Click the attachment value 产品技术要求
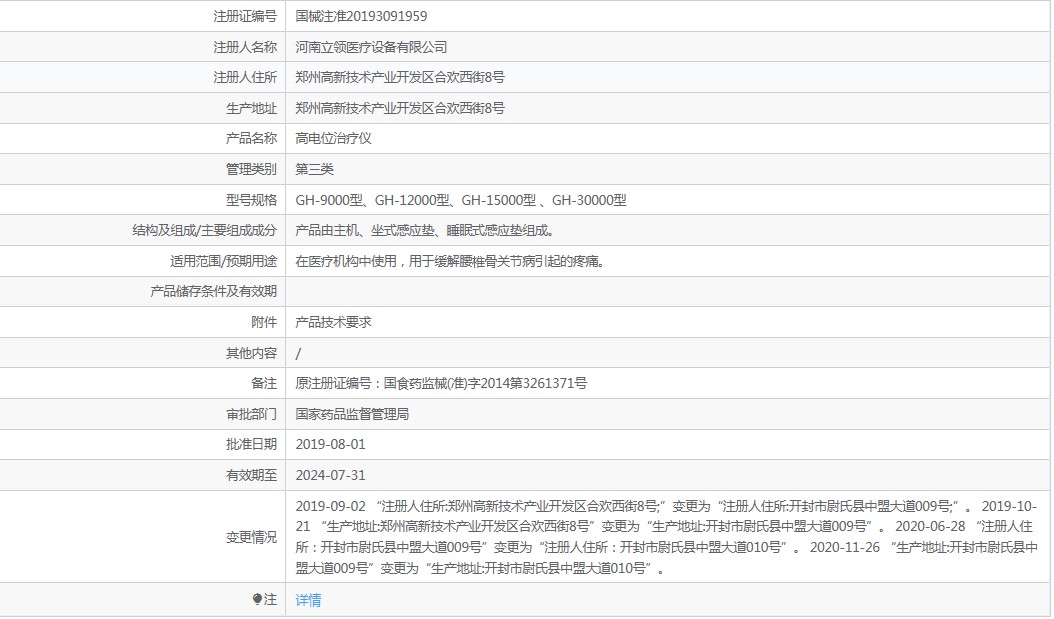1054x619 pixels. click(333, 323)
